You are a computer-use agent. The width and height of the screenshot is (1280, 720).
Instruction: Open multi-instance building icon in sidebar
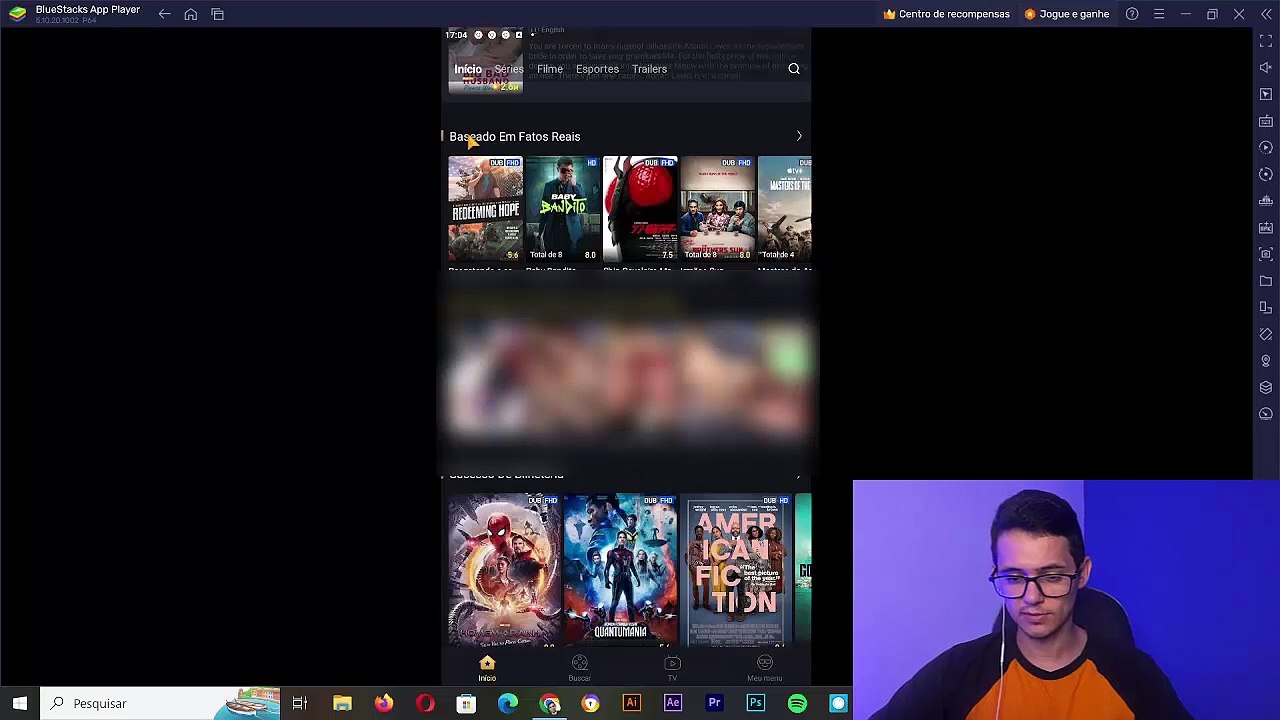[1266, 201]
